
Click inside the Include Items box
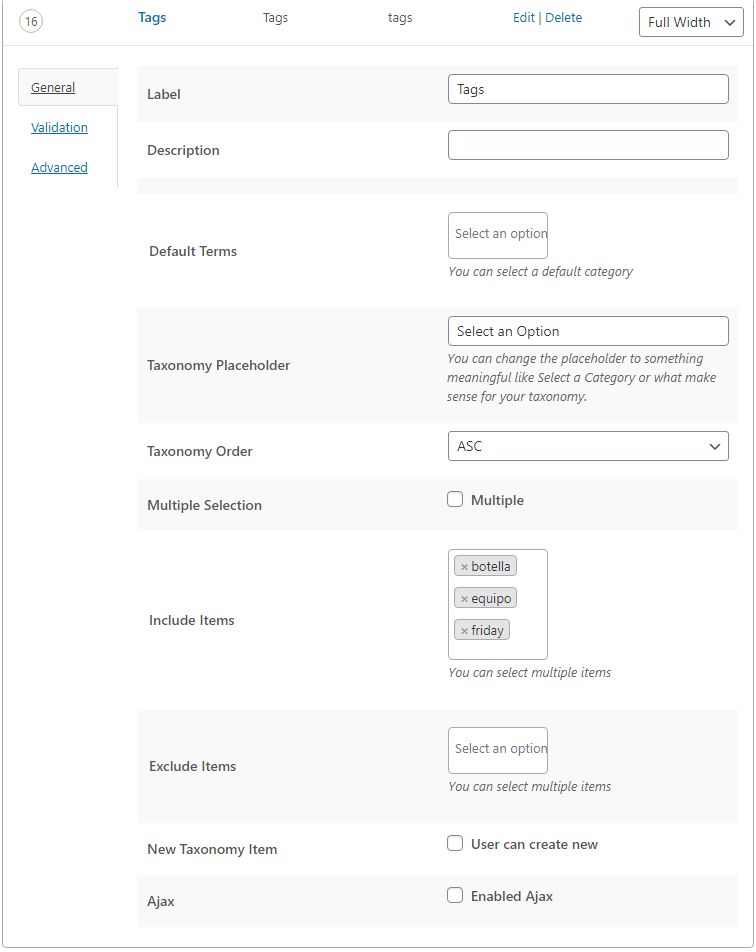pyautogui.click(x=498, y=605)
